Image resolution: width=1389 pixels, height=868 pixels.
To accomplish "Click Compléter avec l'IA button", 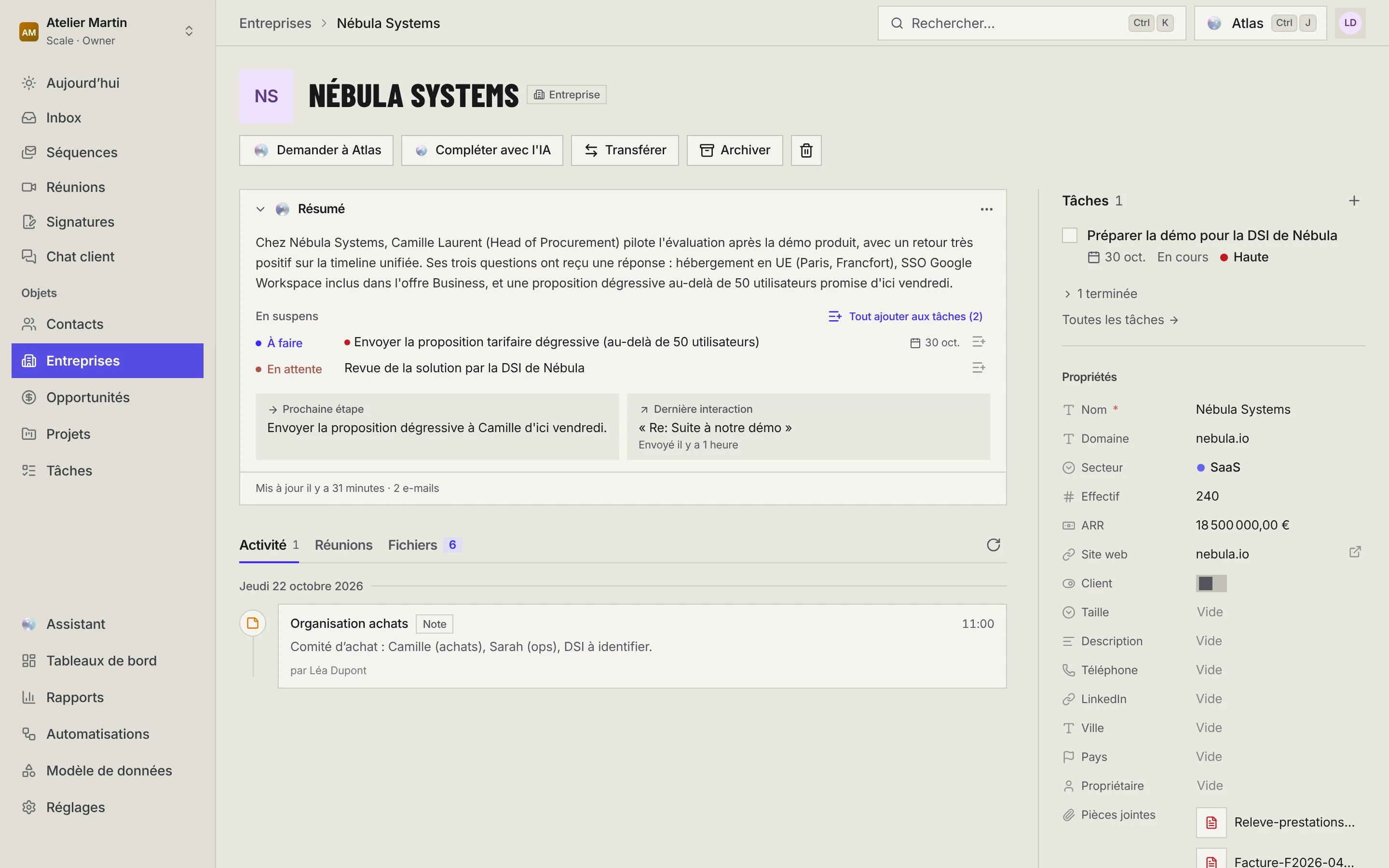I will (x=482, y=150).
